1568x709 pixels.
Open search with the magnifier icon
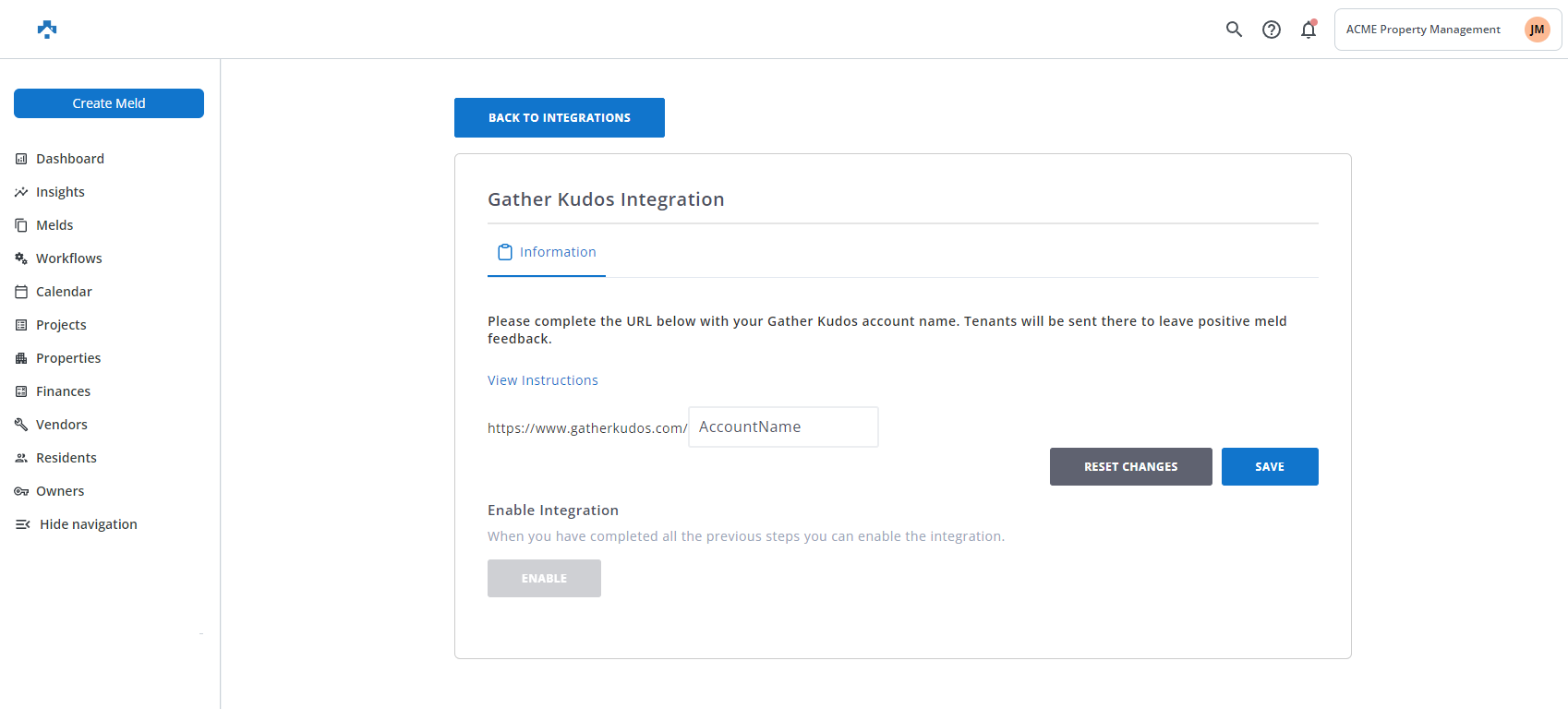point(1234,30)
